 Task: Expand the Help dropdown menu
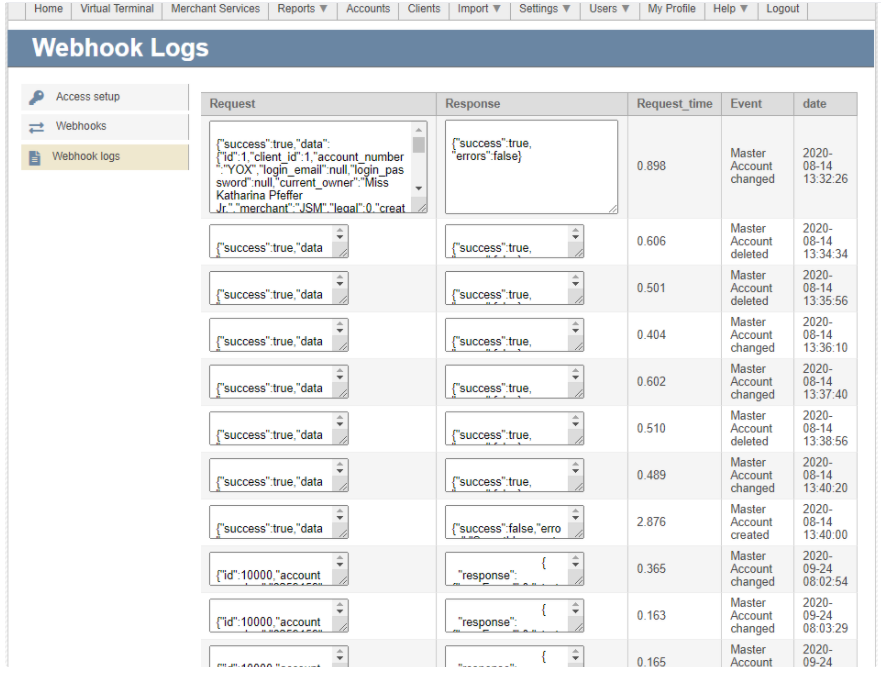pos(730,9)
